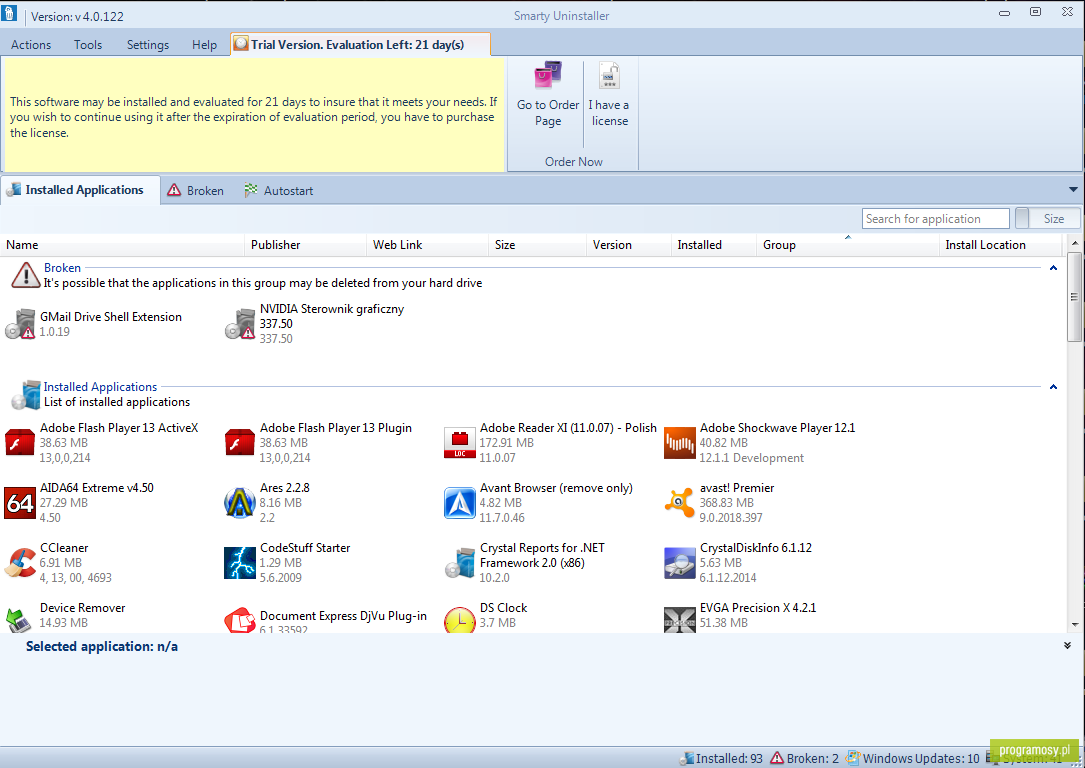
Task: Collapse the Installed Applications group
Action: (x=1053, y=387)
